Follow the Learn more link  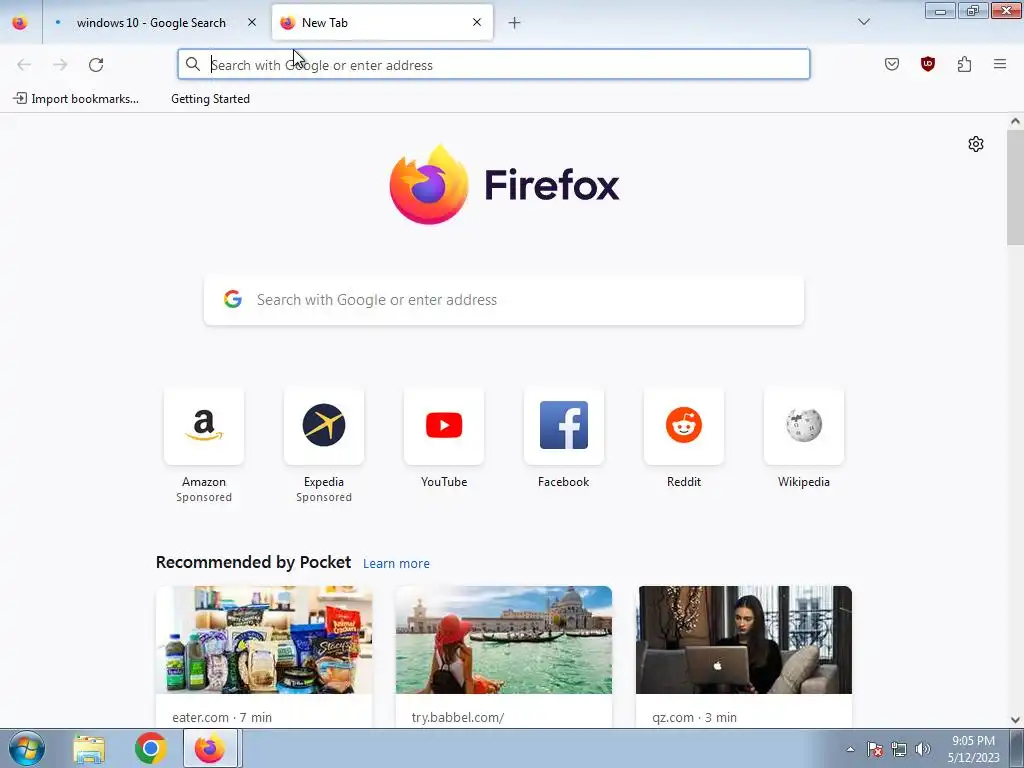point(396,564)
